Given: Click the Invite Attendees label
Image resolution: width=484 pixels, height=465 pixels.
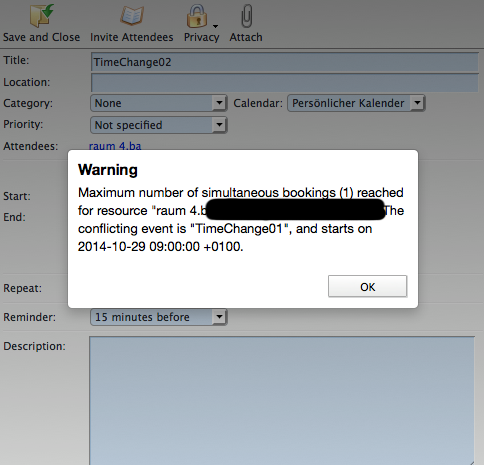Looking at the screenshot, I should coord(132,37).
